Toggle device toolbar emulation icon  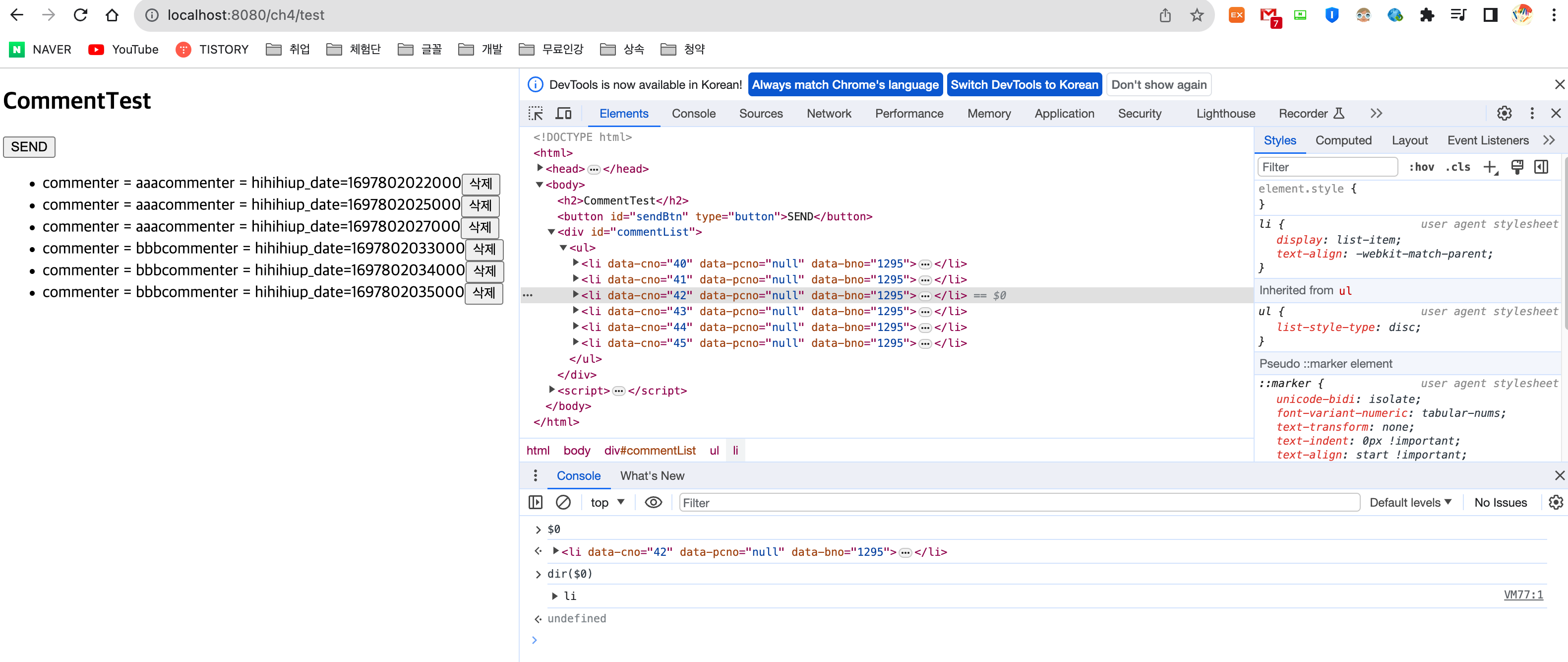(564, 113)
